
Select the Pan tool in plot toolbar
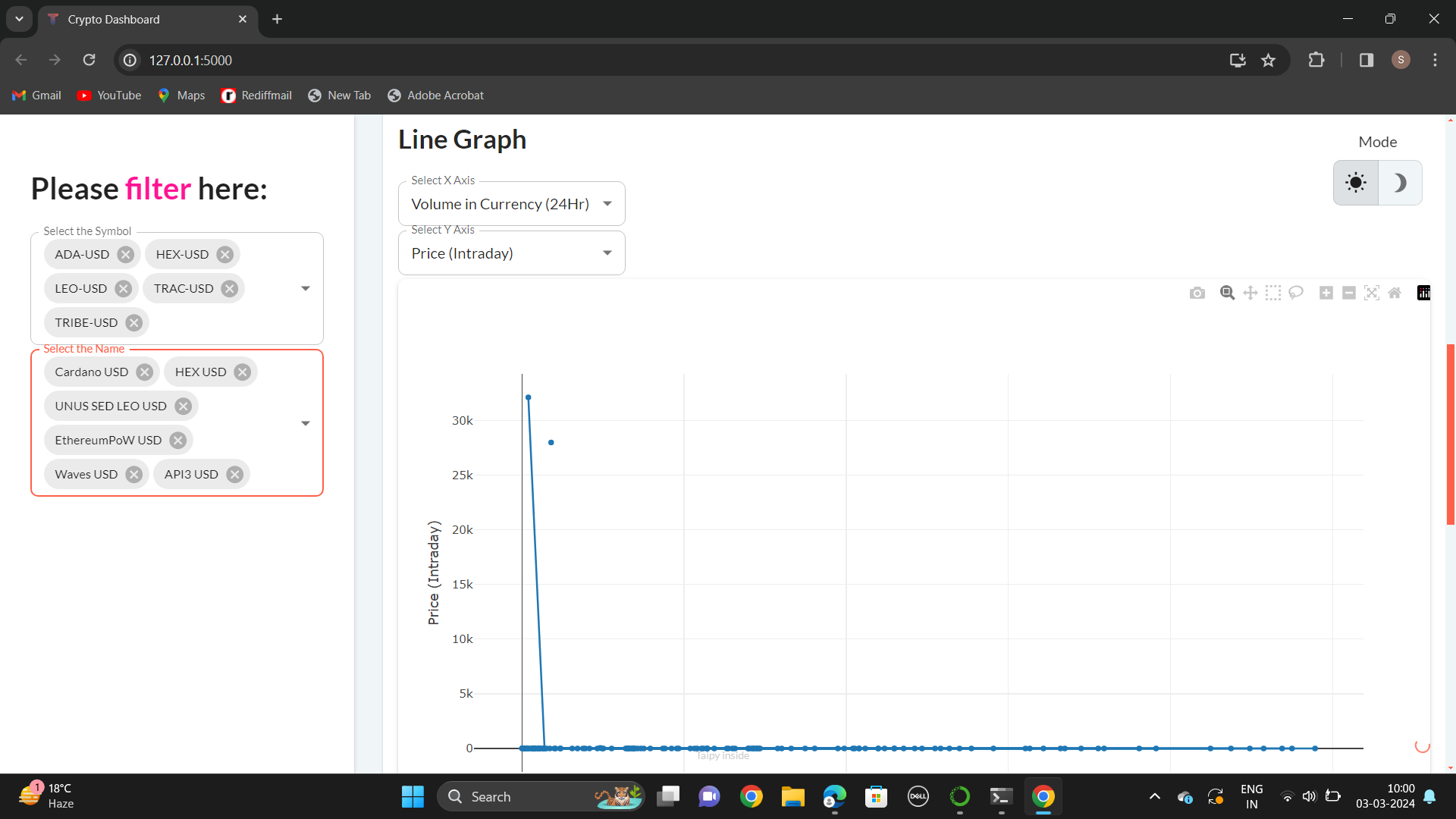coord(1250,293)
